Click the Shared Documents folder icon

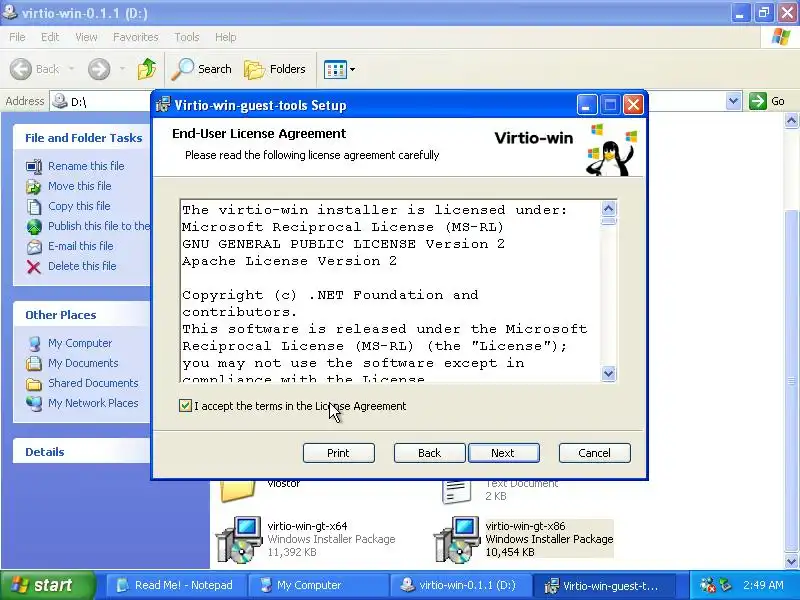tap(34, 384)
